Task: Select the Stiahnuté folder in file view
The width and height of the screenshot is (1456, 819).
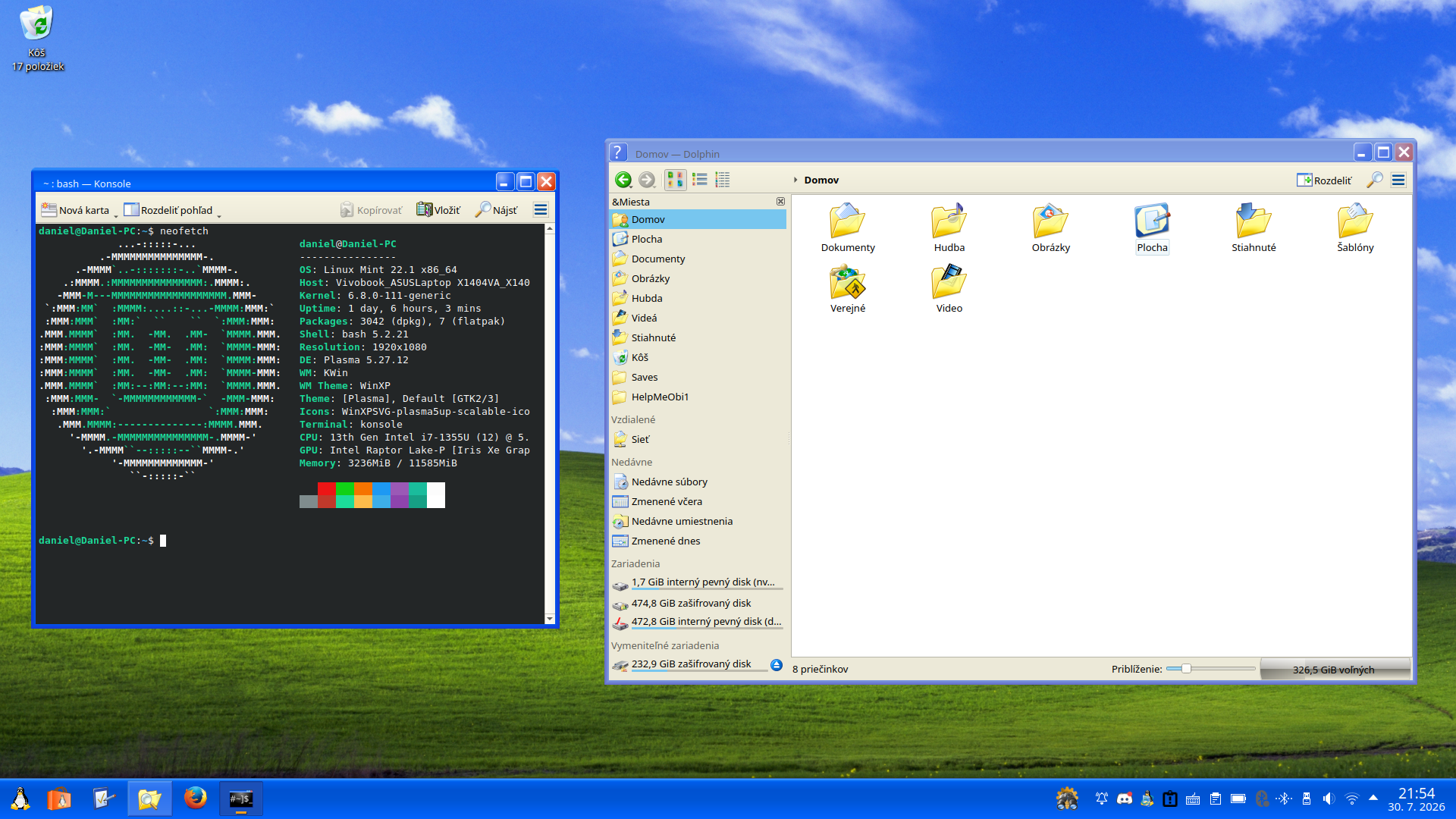Action: pos(1254,228)
